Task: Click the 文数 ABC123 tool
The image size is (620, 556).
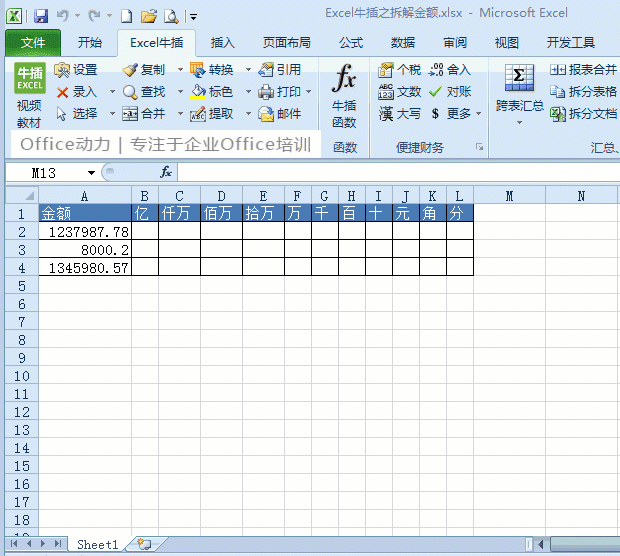Action: tap(399, 92)
